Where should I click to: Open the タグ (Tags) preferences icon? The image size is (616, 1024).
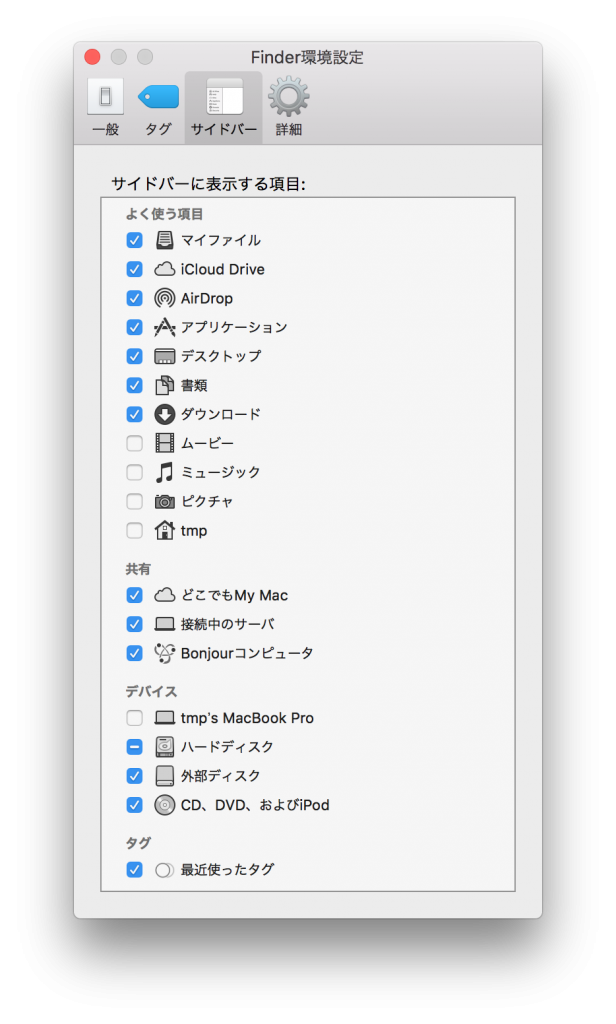point(158,97)
